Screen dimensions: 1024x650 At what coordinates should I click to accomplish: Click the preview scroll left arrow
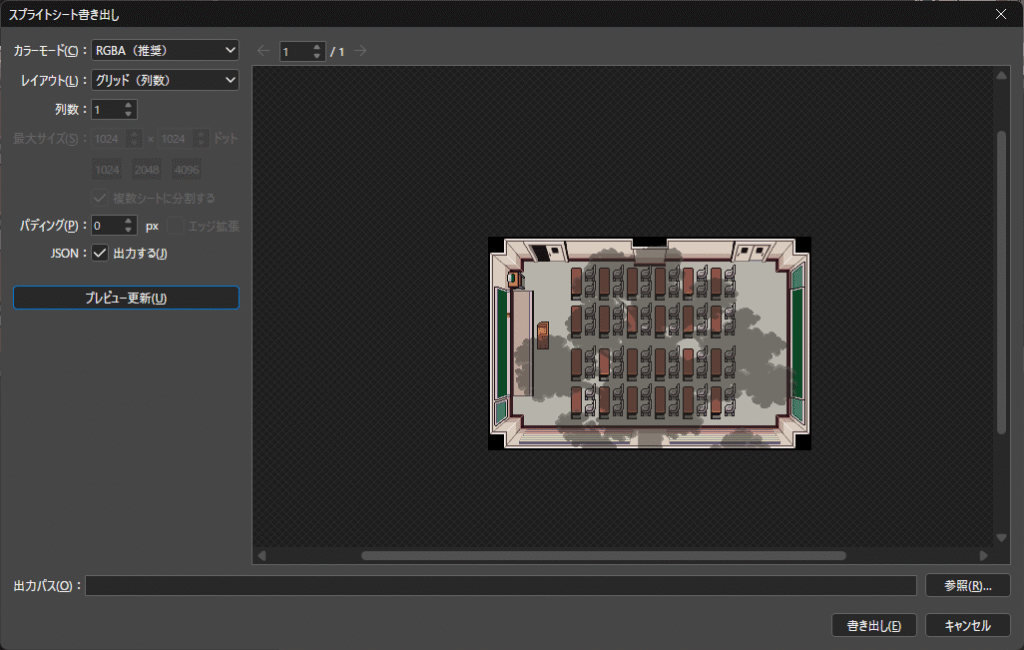point(262,555)
